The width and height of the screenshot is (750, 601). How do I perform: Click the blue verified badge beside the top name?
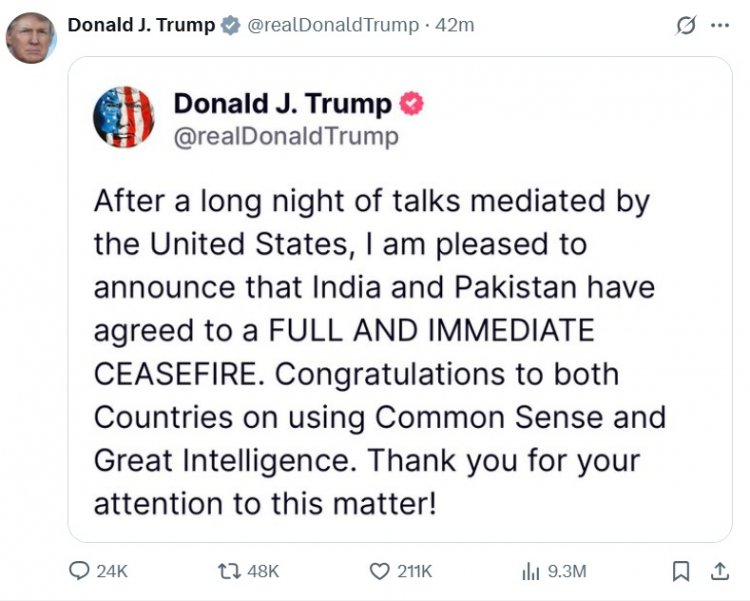[231, 26]
